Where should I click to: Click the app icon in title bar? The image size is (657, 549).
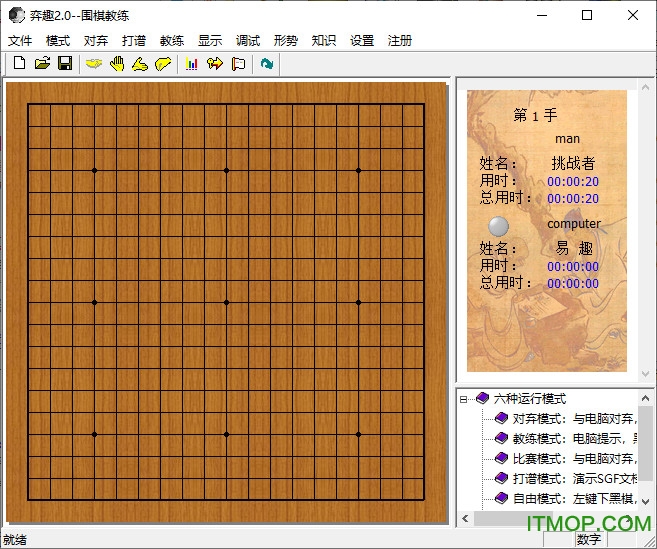point(17,15)
